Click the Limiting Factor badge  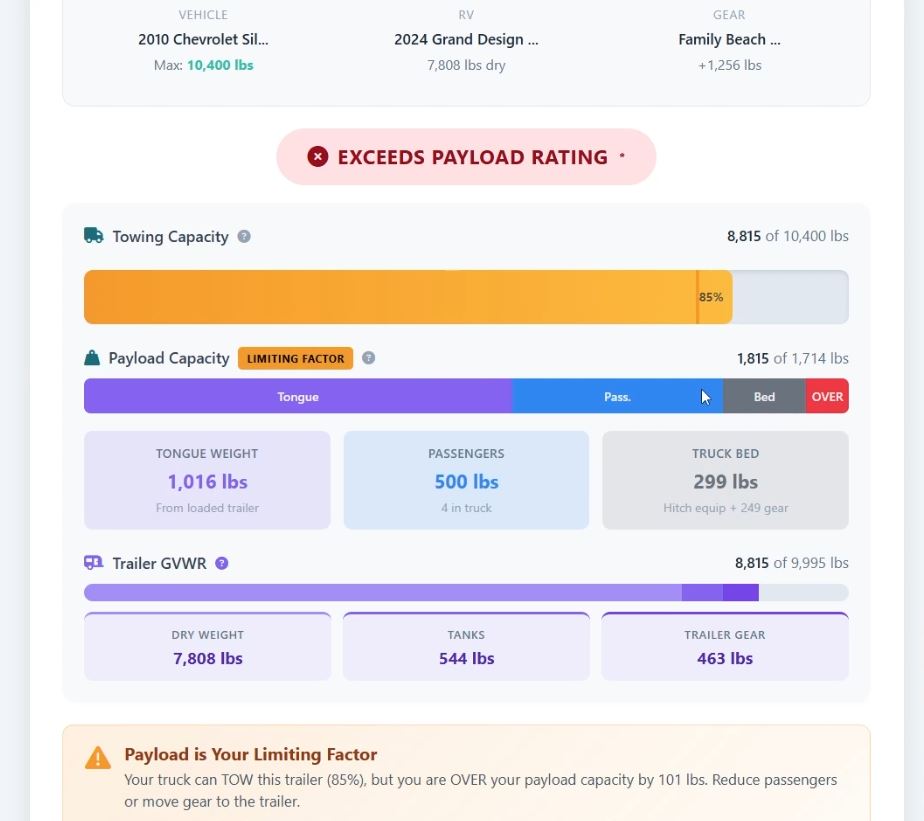click(x=295, y=358)
